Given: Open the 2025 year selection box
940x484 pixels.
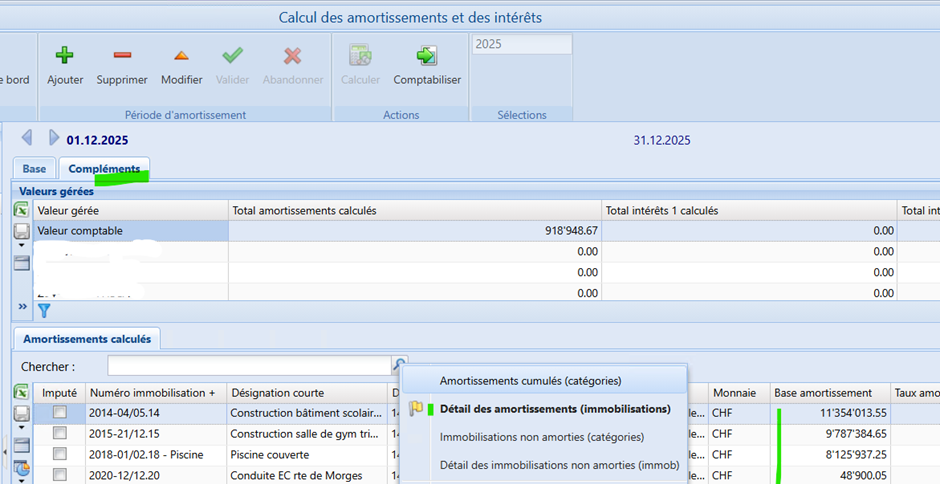Looking at the screenshot, I should pos(521,44).
